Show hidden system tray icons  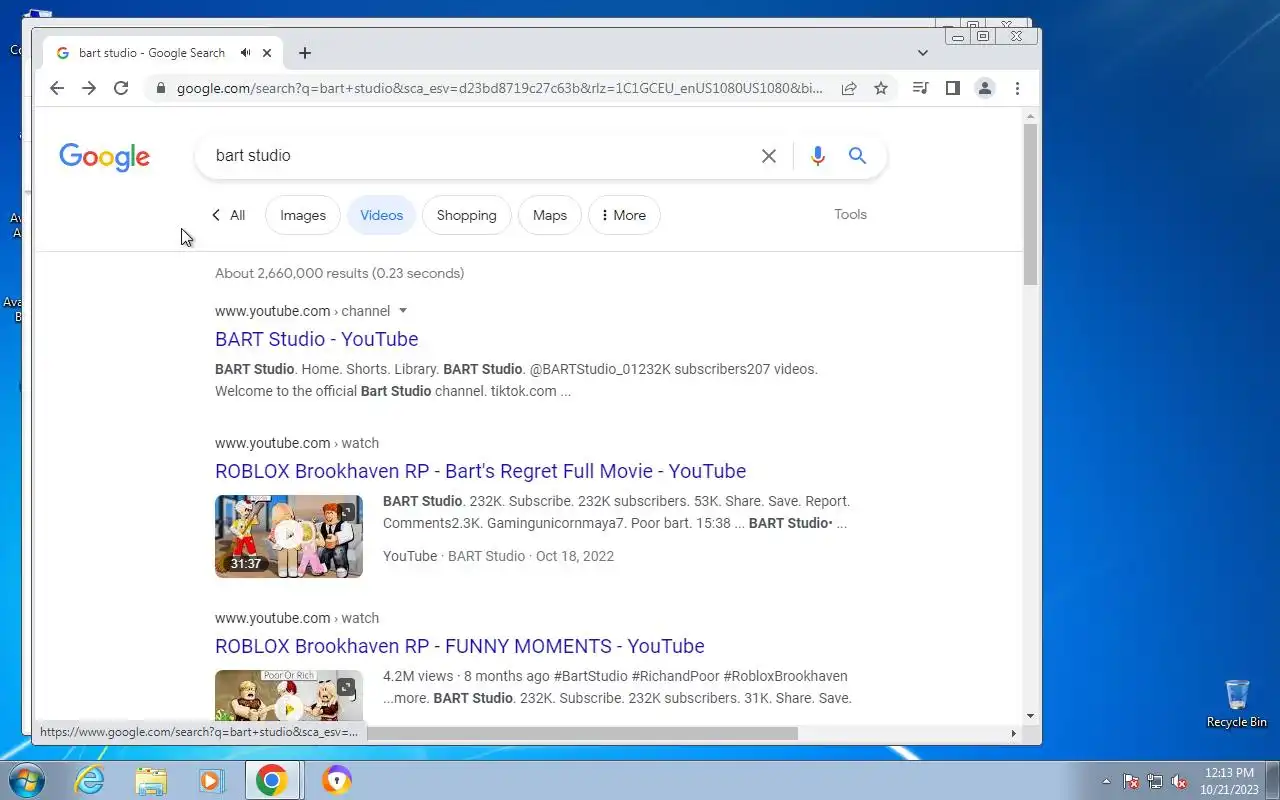coord(1106,782)
